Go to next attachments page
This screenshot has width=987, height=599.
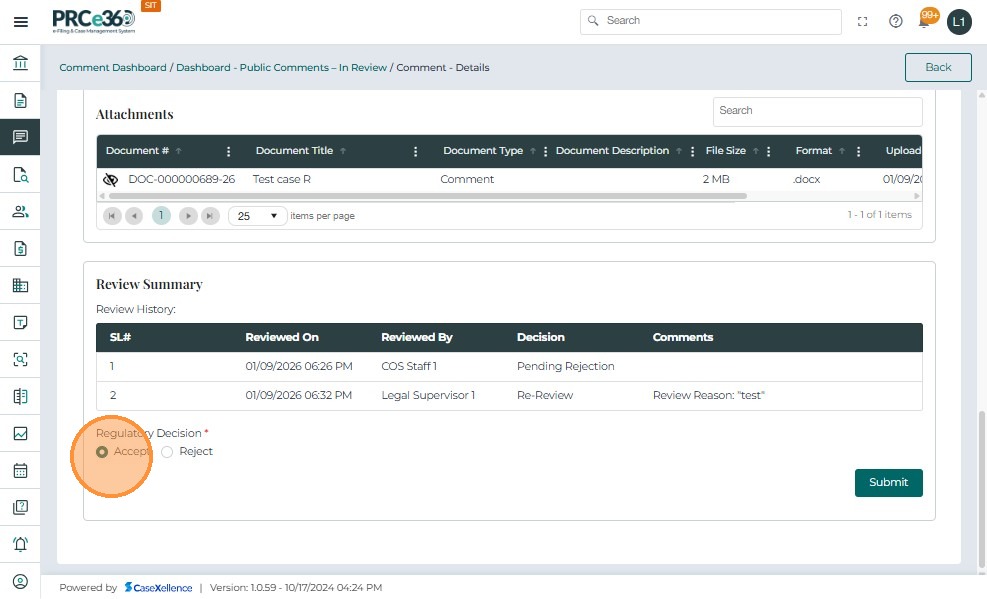188,216
